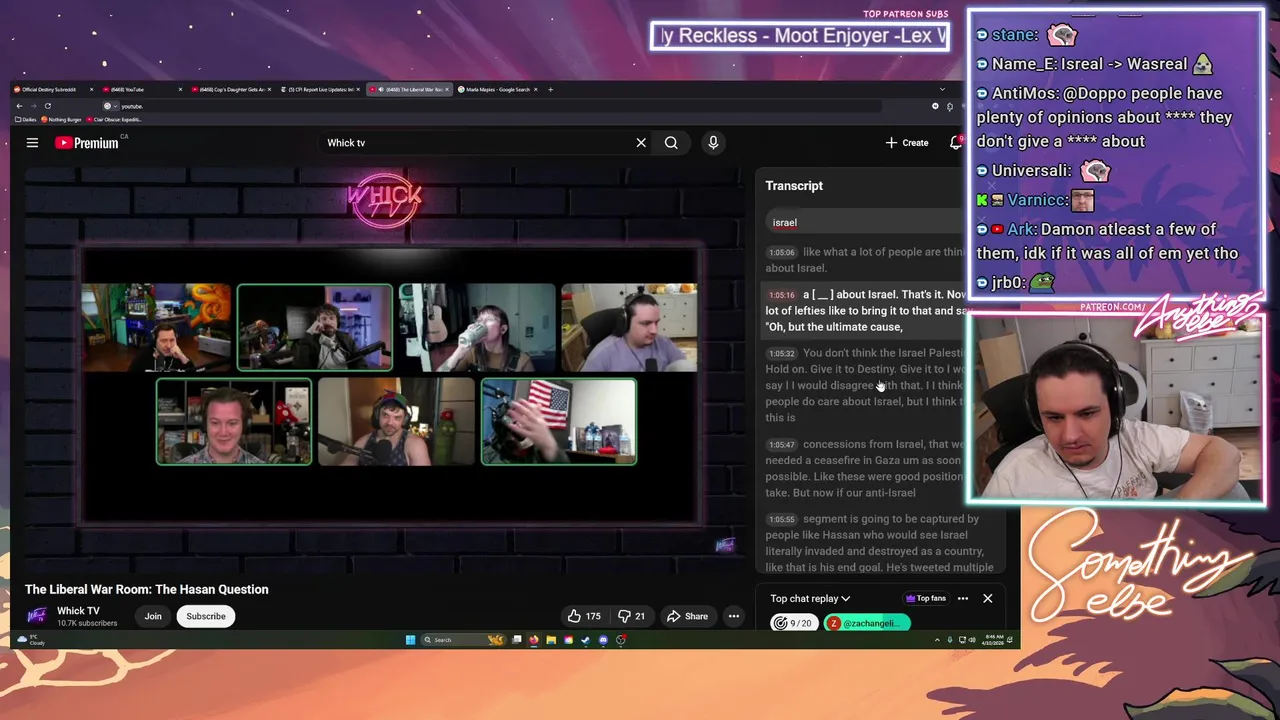Viewport: 1280px width, 720px height.
Task: Join the Whick TV membership
Action: pyautogui.click(x=153, y=616)
